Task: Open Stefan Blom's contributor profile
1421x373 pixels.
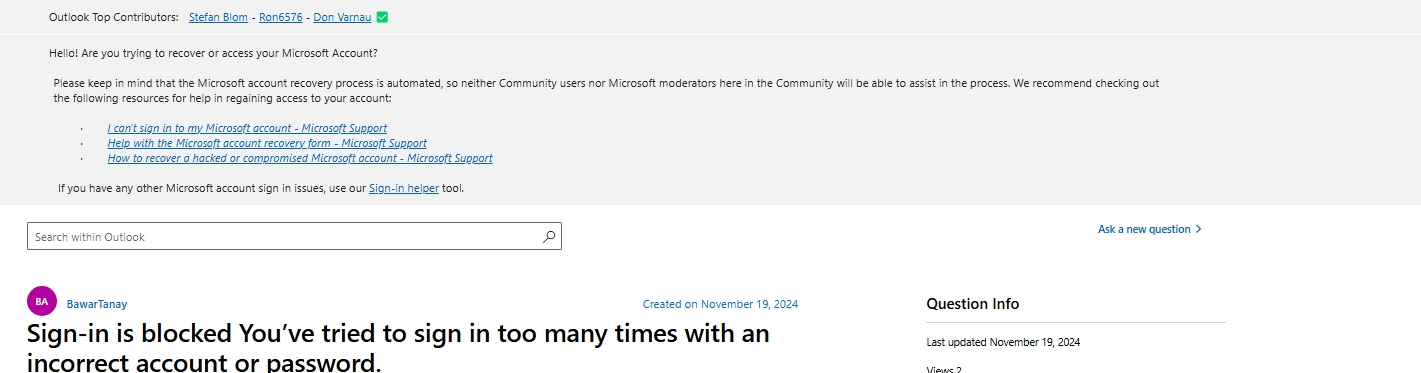Action: click(x=218, y=17)
